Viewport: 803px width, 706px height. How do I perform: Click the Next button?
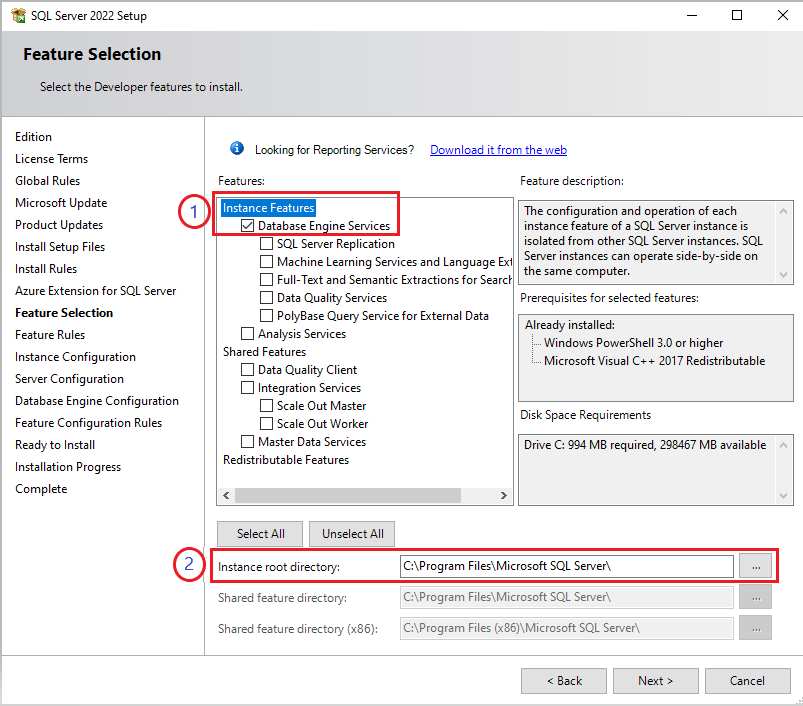[x=655, y=681]
